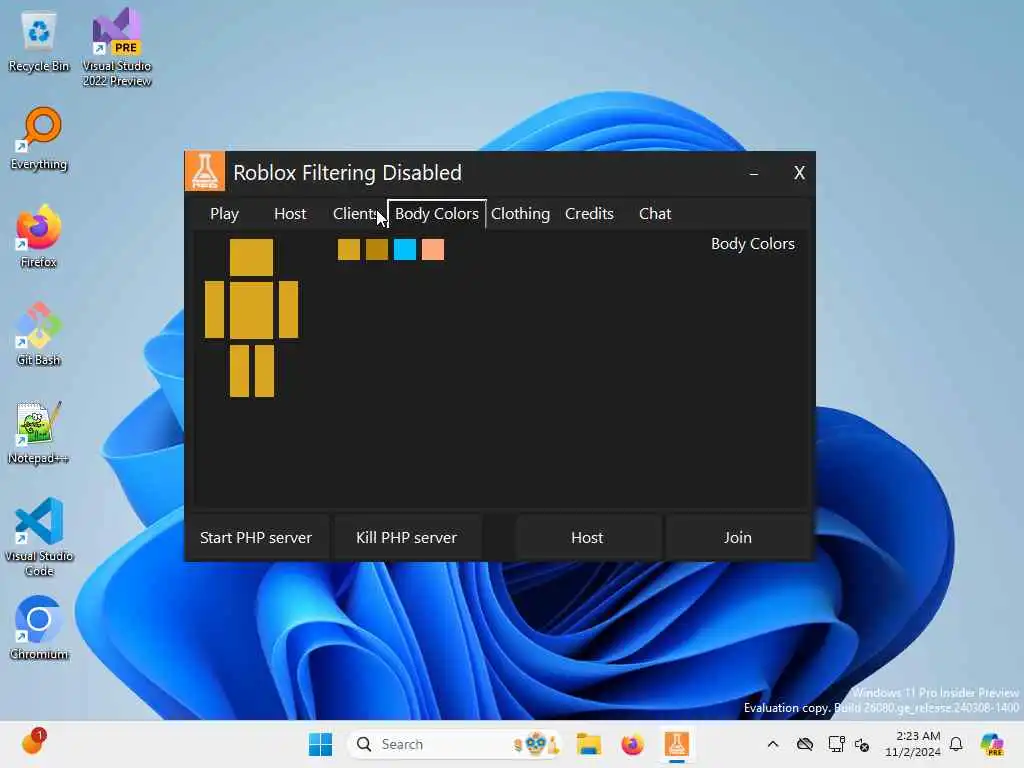Click Start PHP server button

256,537
